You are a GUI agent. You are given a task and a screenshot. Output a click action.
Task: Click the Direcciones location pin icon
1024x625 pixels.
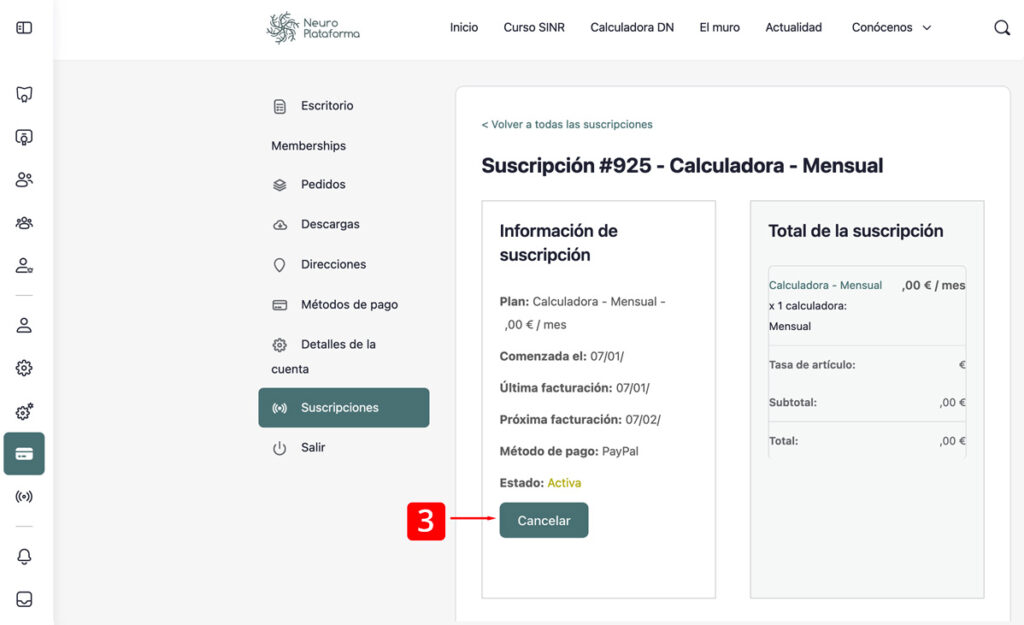point(280,264)
